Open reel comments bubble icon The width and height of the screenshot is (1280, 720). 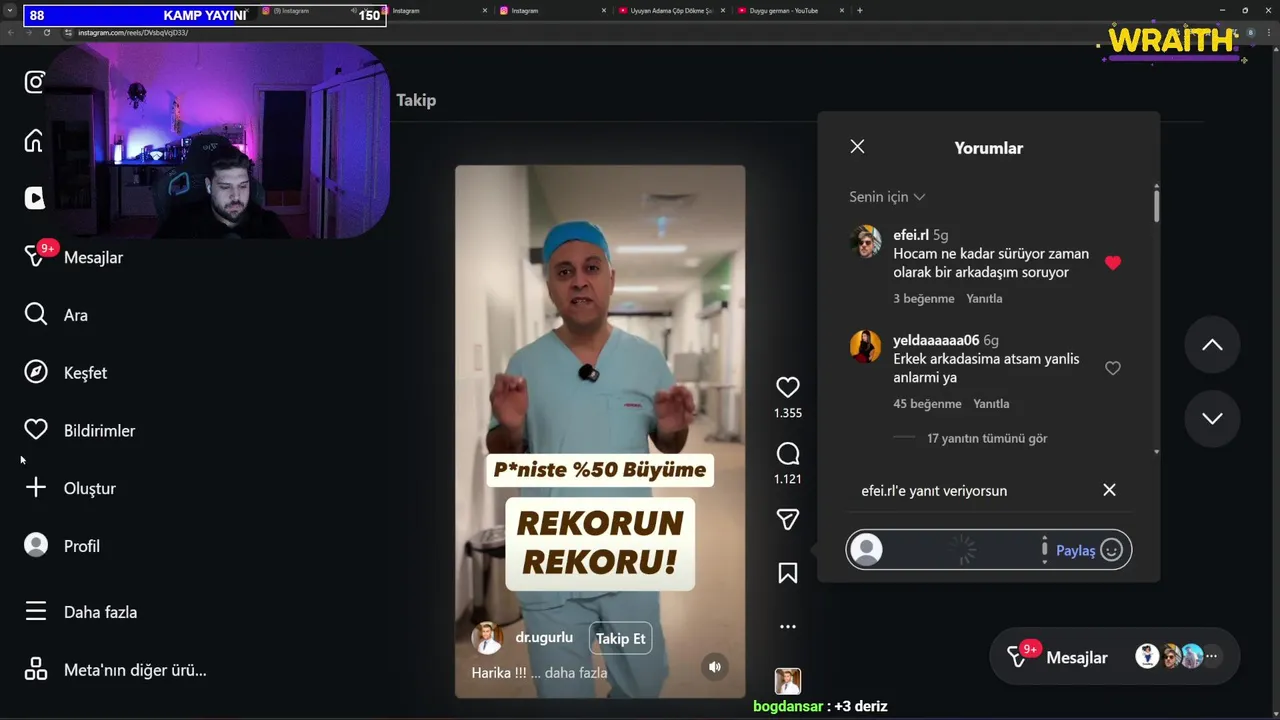[x=788, y=454]
